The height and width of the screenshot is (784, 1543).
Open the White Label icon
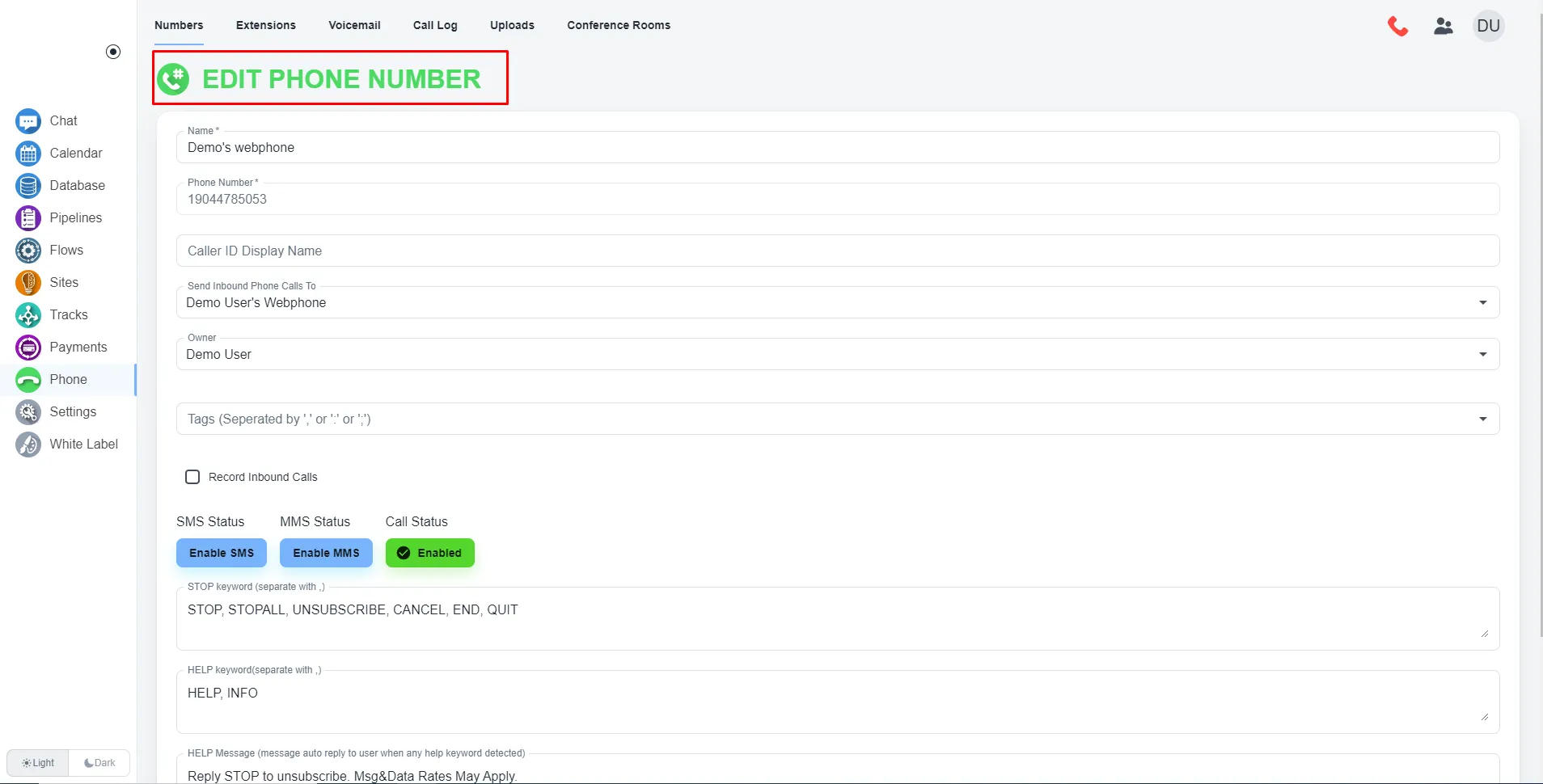[28, 445]
